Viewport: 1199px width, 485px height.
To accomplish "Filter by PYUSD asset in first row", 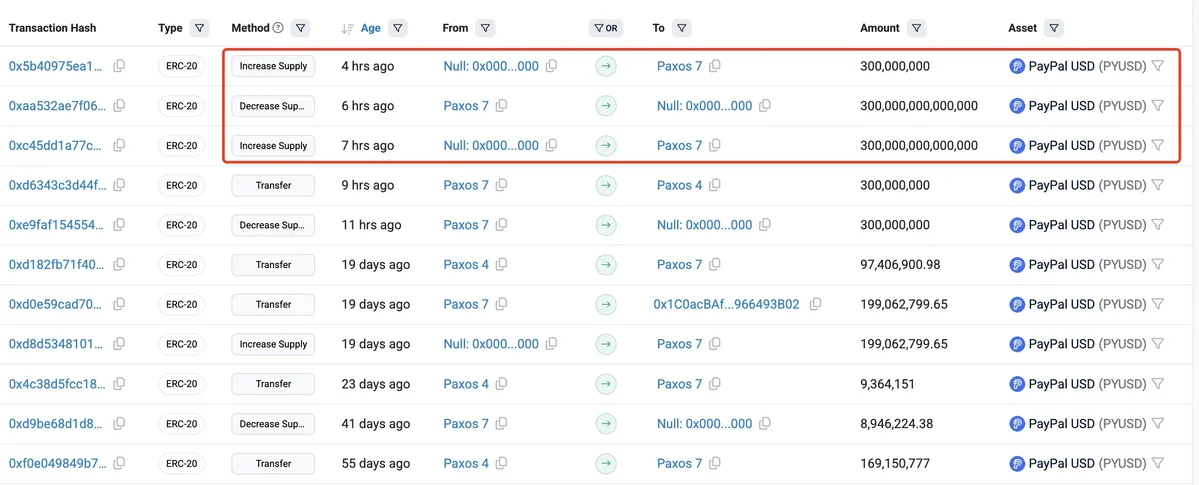I will (x=1157, y=66).
